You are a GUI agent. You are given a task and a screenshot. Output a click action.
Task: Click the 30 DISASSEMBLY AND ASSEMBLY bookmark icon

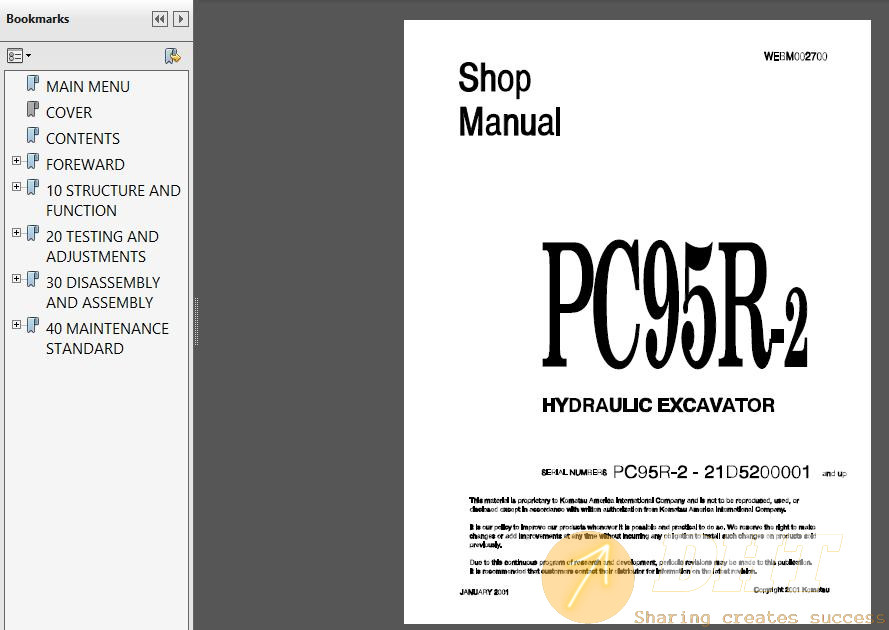(x=33, y=279)
